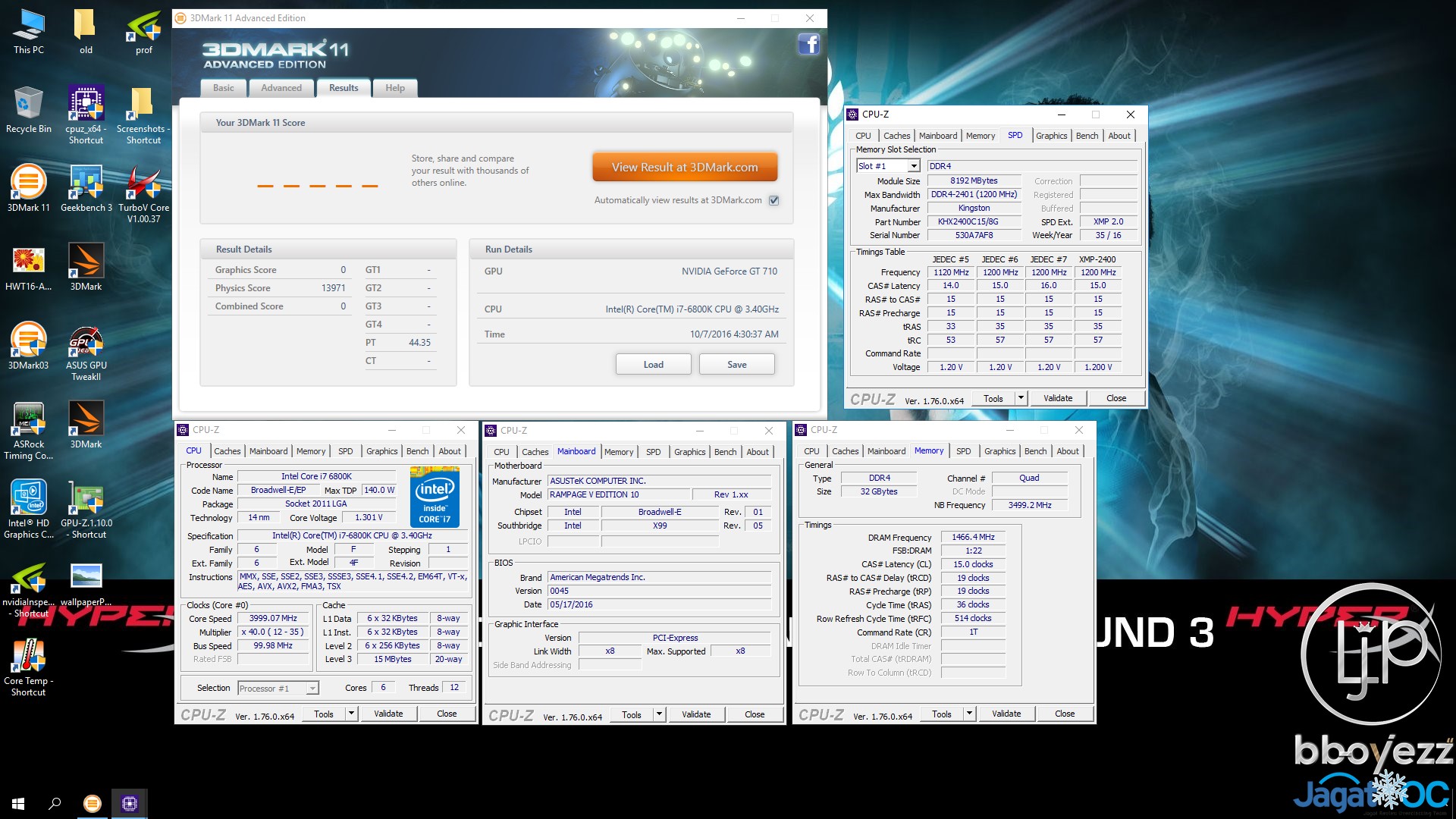Toggle automatically view results checkbox
The image size is (1456, 819).
click(773, 200)
